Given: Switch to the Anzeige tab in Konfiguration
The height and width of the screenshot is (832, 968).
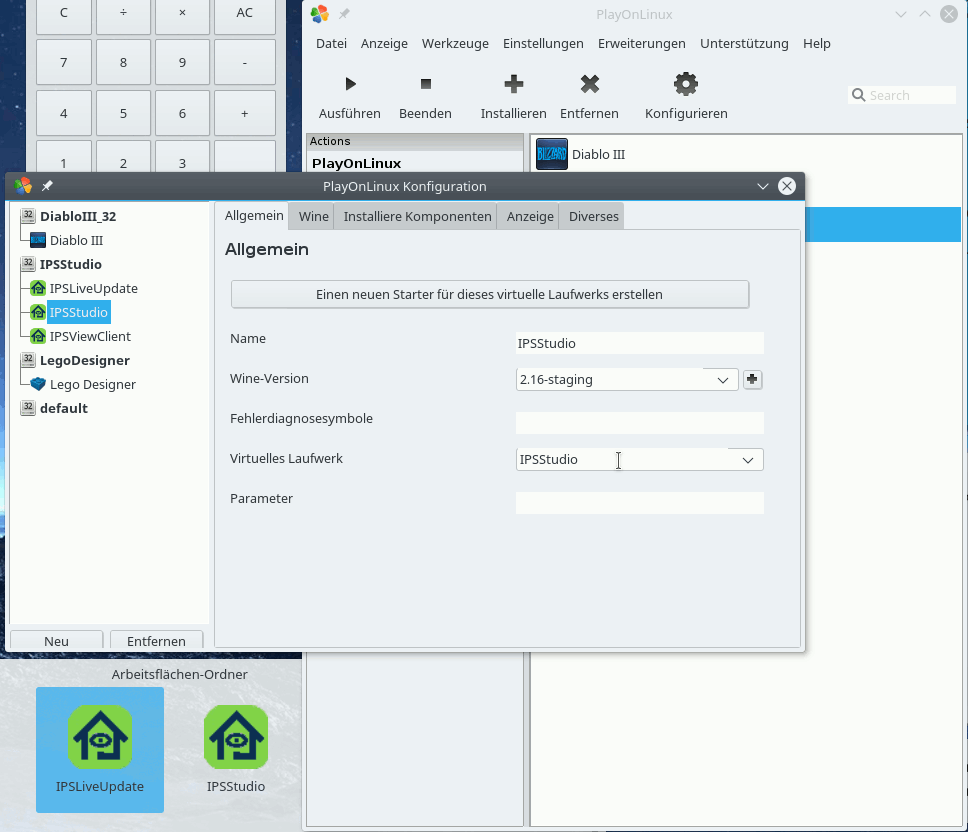Looking at the screenshot, I should coord(530,217).
